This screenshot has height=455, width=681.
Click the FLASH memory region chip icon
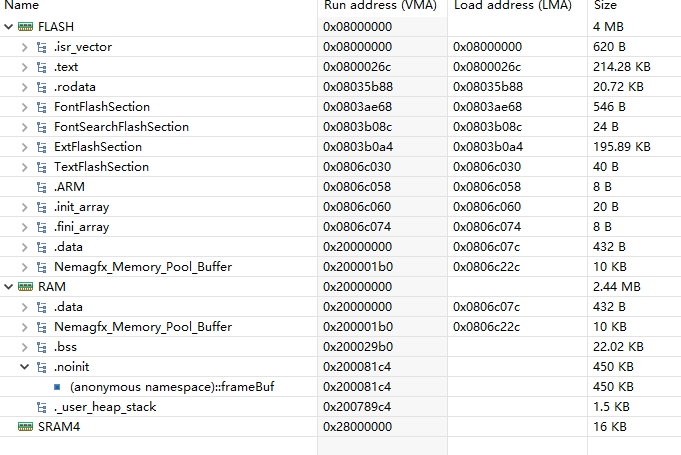point(25,27)
